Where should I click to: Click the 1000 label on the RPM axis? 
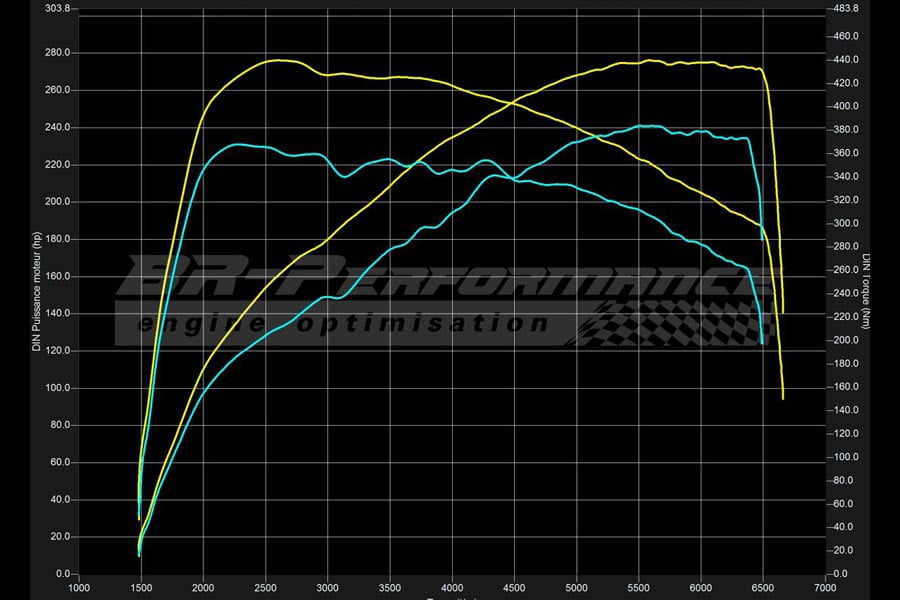click(x=79, y=588)
